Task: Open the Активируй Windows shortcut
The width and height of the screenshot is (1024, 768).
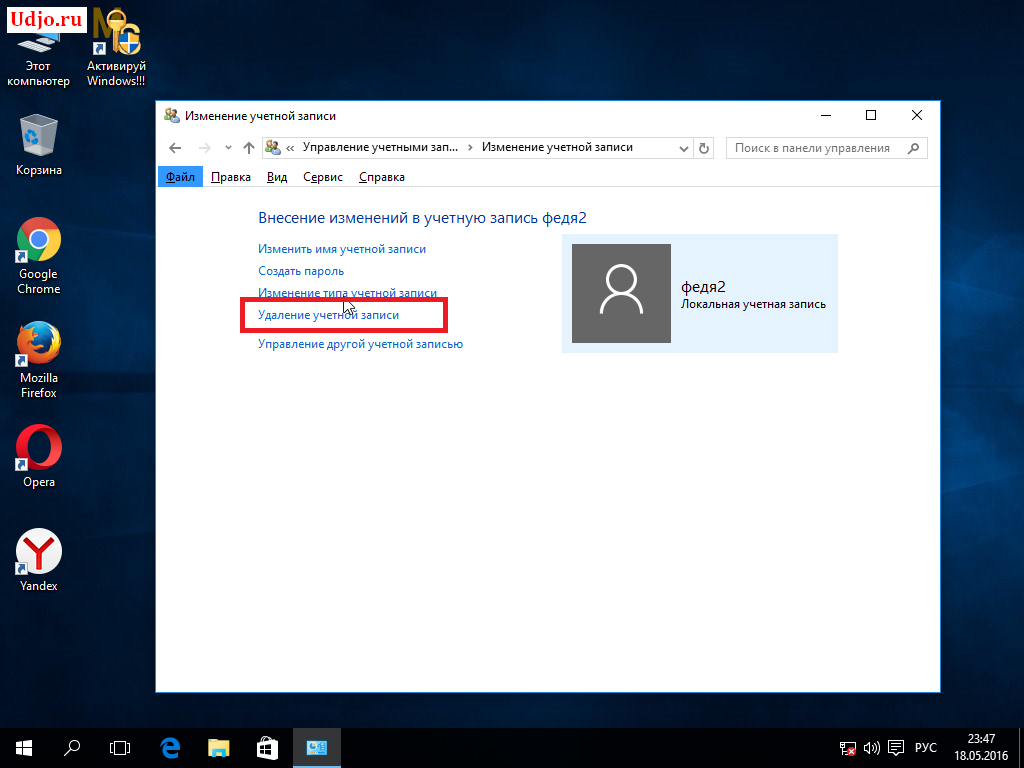Action: click(116, 49)
